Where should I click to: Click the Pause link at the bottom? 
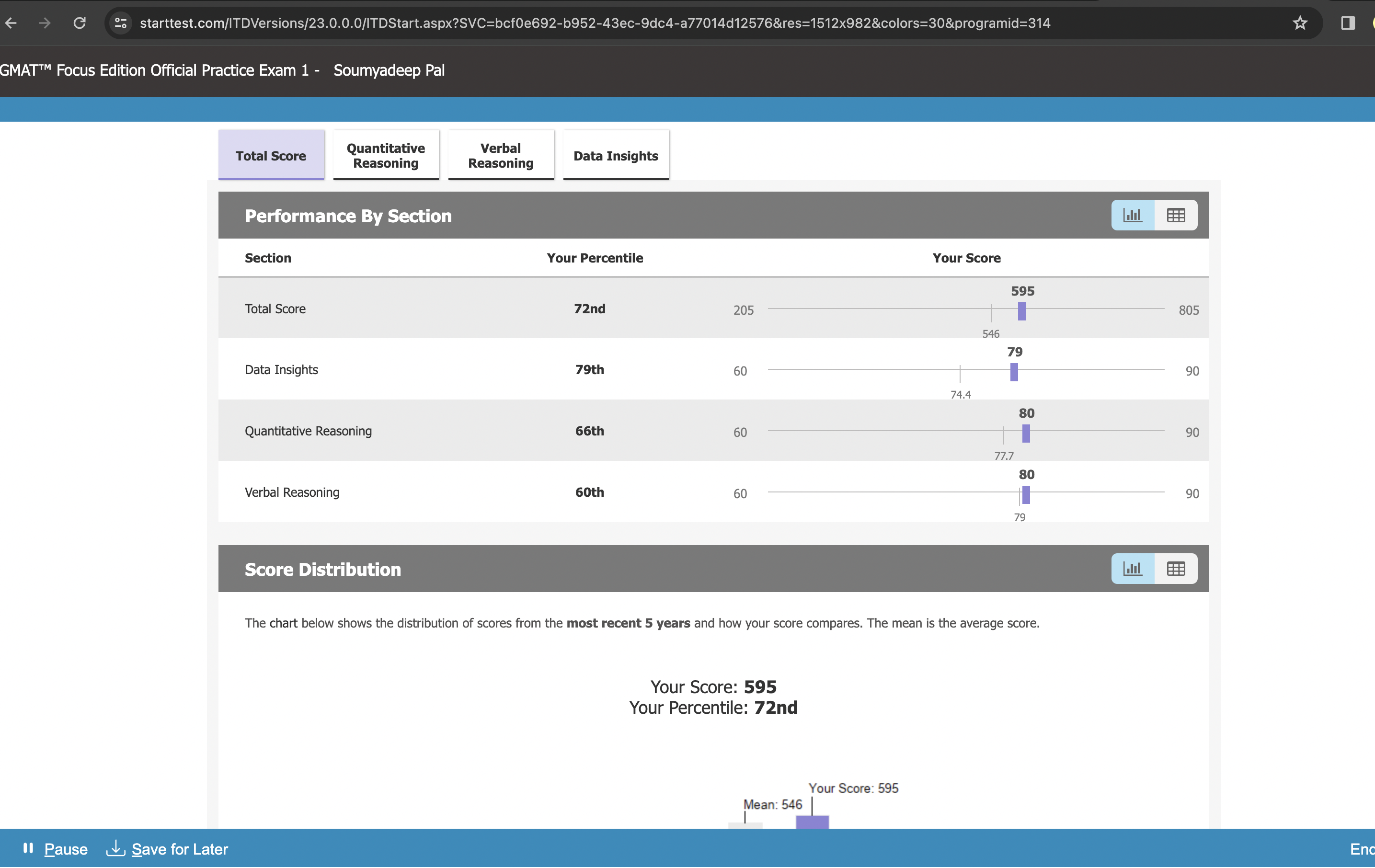(x=66, y=848)
